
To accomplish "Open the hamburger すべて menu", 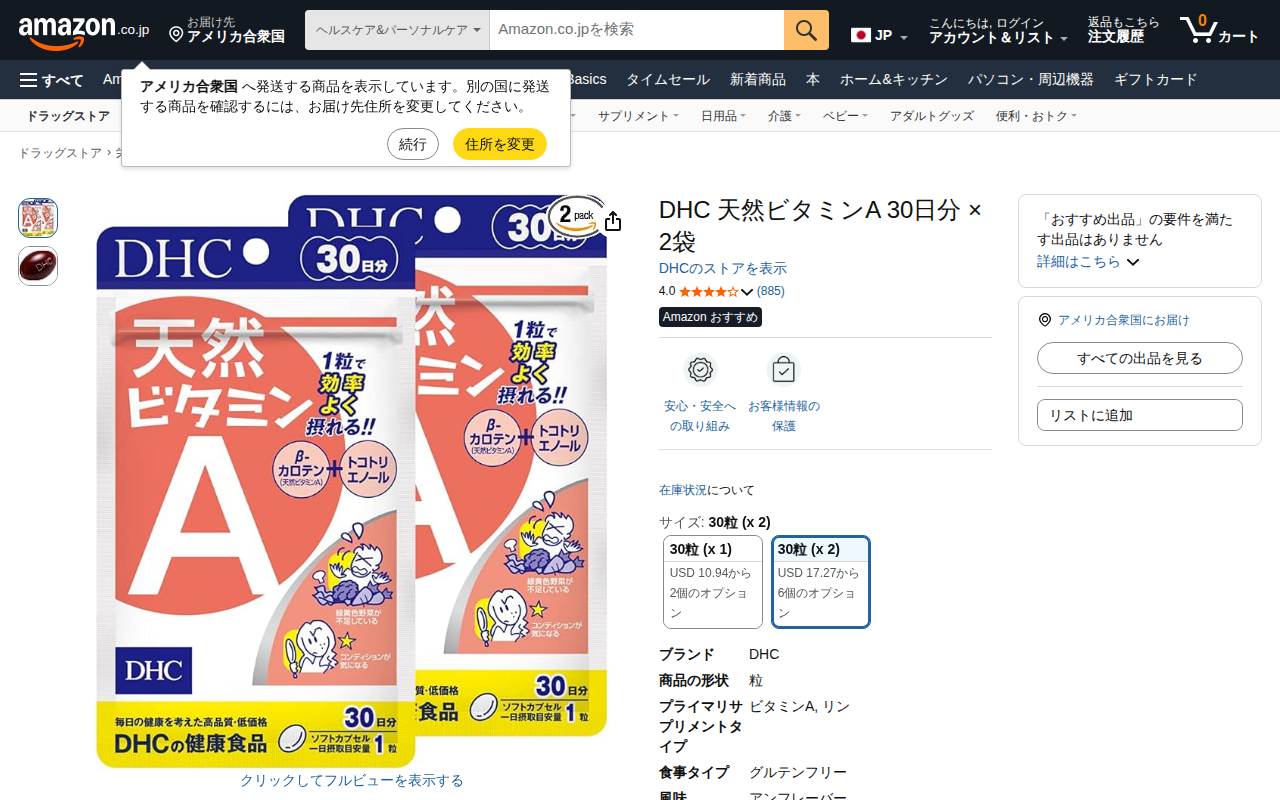I will click(x=51, y=80).
